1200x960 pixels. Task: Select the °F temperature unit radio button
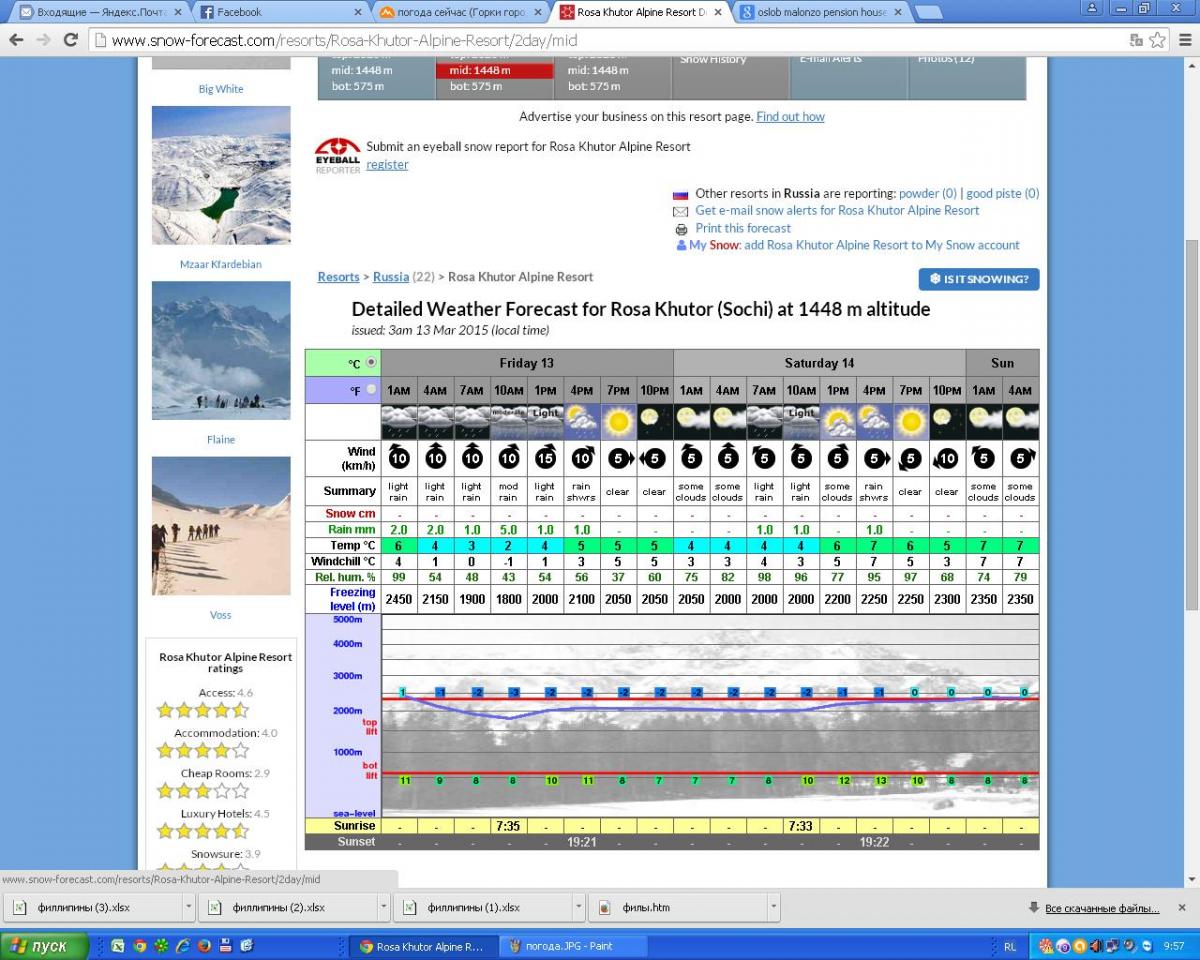pos(372,390)
